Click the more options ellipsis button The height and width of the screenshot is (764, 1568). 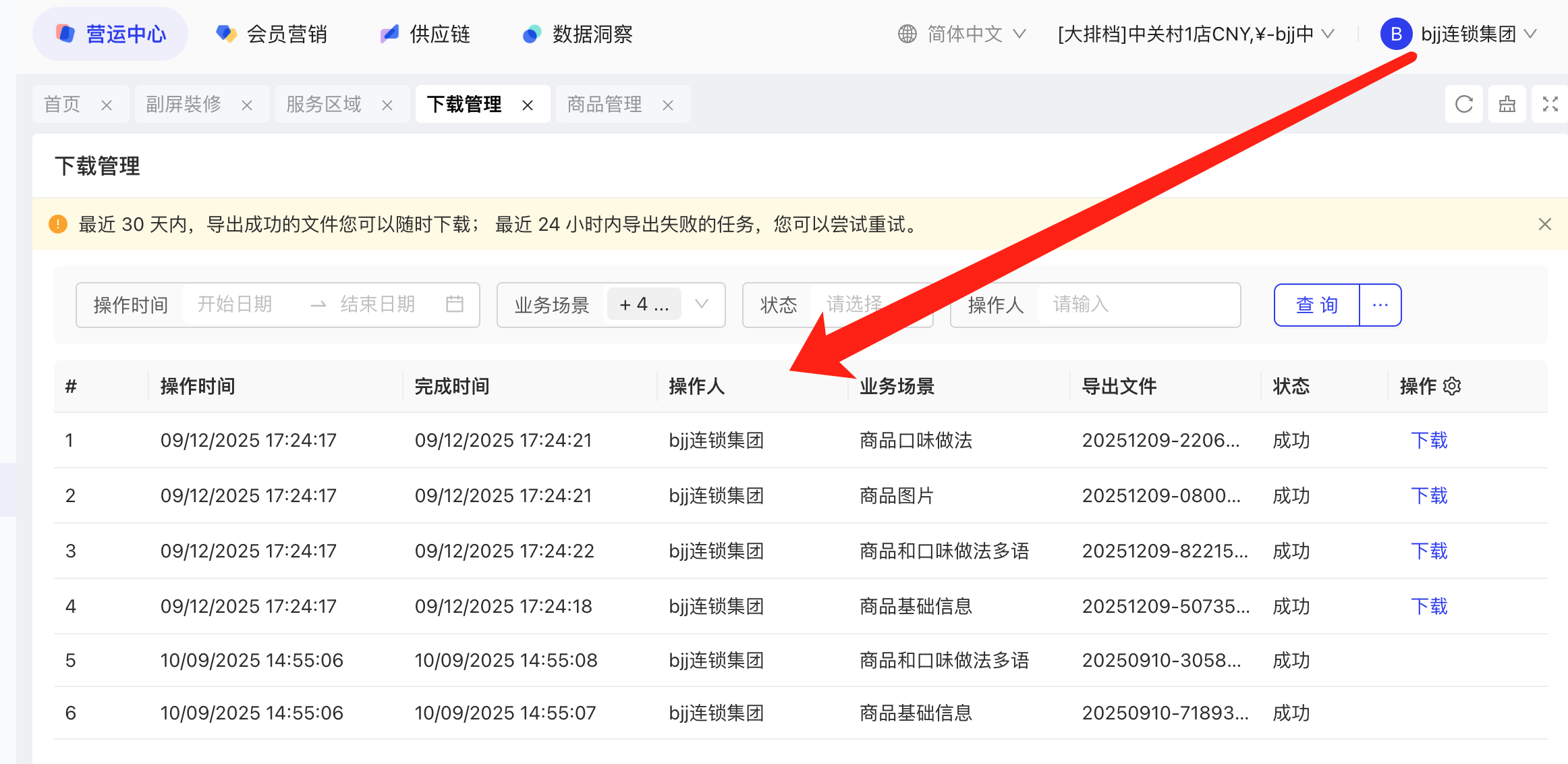pos(1380,305)
